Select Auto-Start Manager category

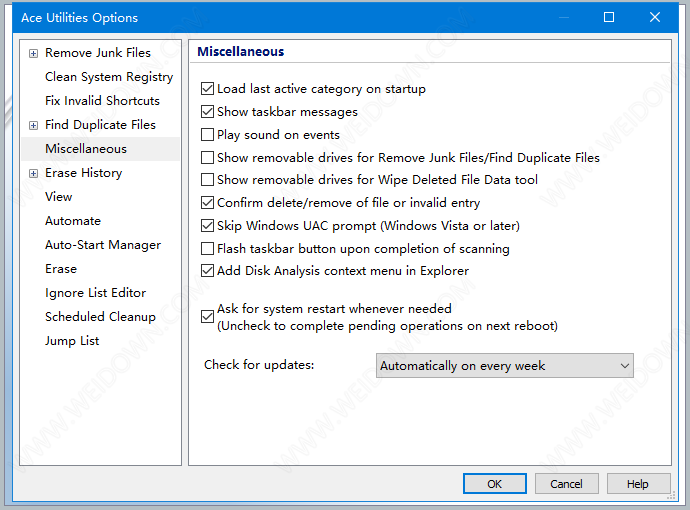point(103,245)
